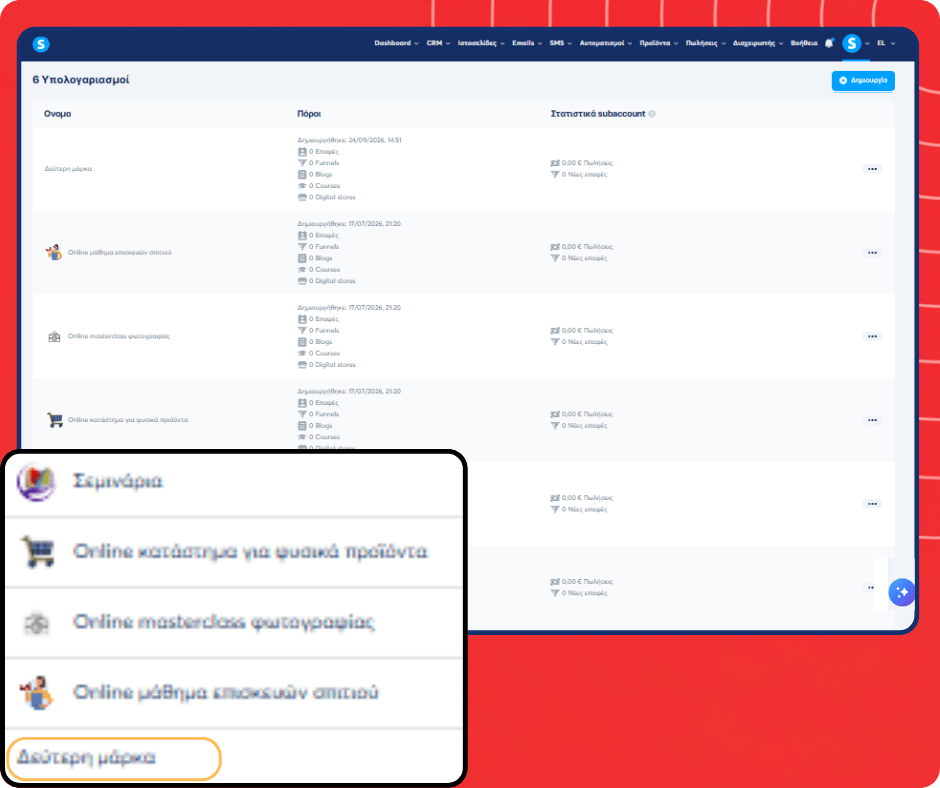Click new contacts funnel icon in Δεύτερη μάρκα statistics

pos(555,175)
